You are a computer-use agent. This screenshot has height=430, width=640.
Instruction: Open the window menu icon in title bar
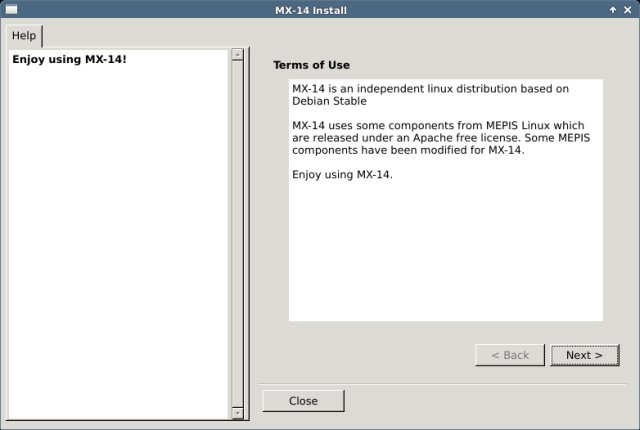[x=11, y=9]
